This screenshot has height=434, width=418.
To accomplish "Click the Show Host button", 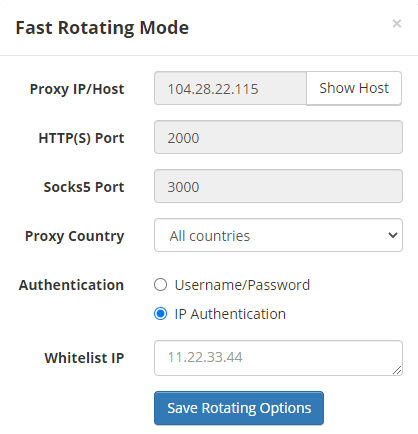I will (x=354, y=88).
